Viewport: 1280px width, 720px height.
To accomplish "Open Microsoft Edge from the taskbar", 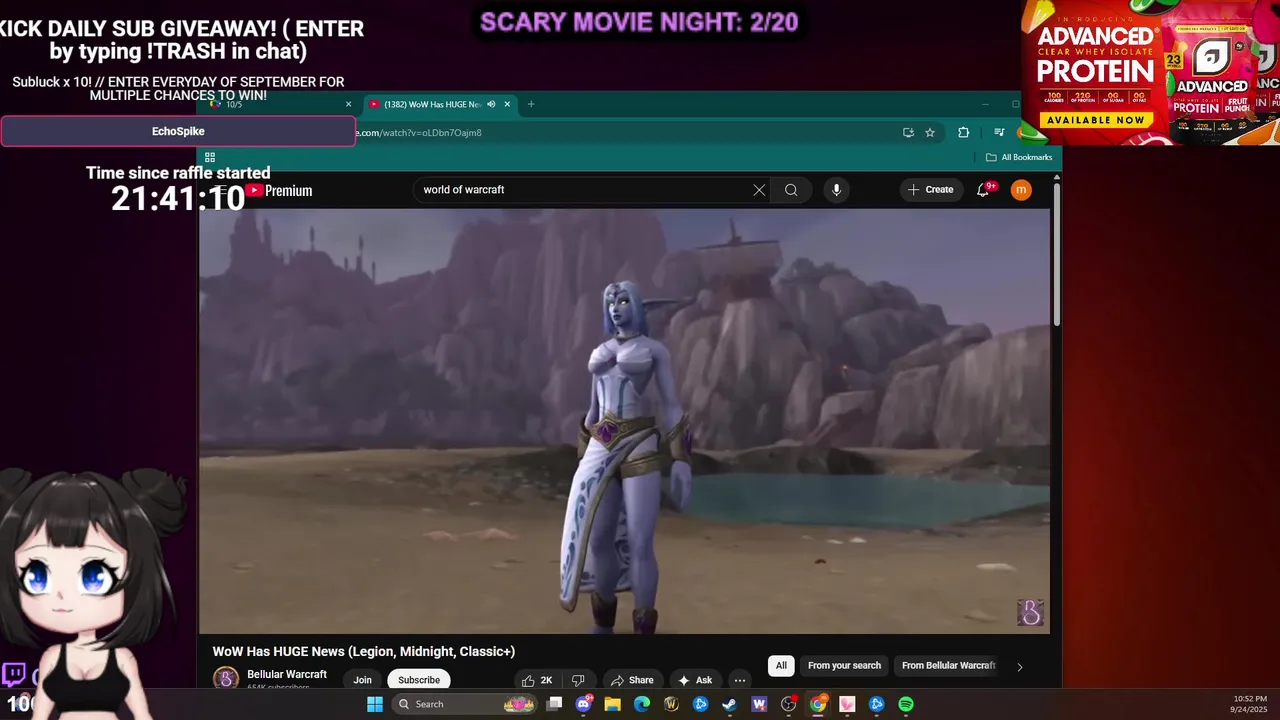I will pyautogui.click(x=642, y=704).
